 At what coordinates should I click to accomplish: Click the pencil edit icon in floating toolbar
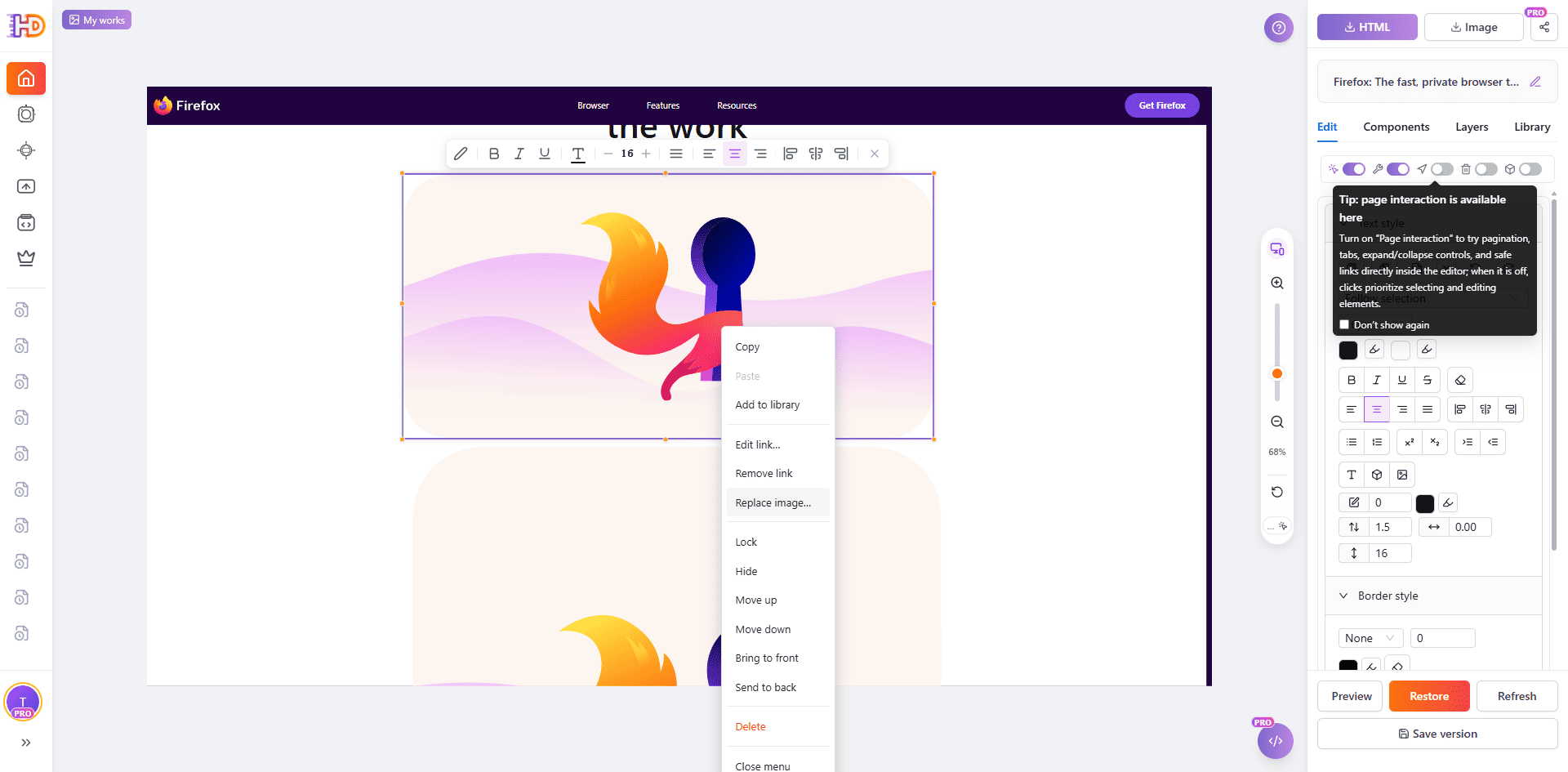(x=461, y=154)
